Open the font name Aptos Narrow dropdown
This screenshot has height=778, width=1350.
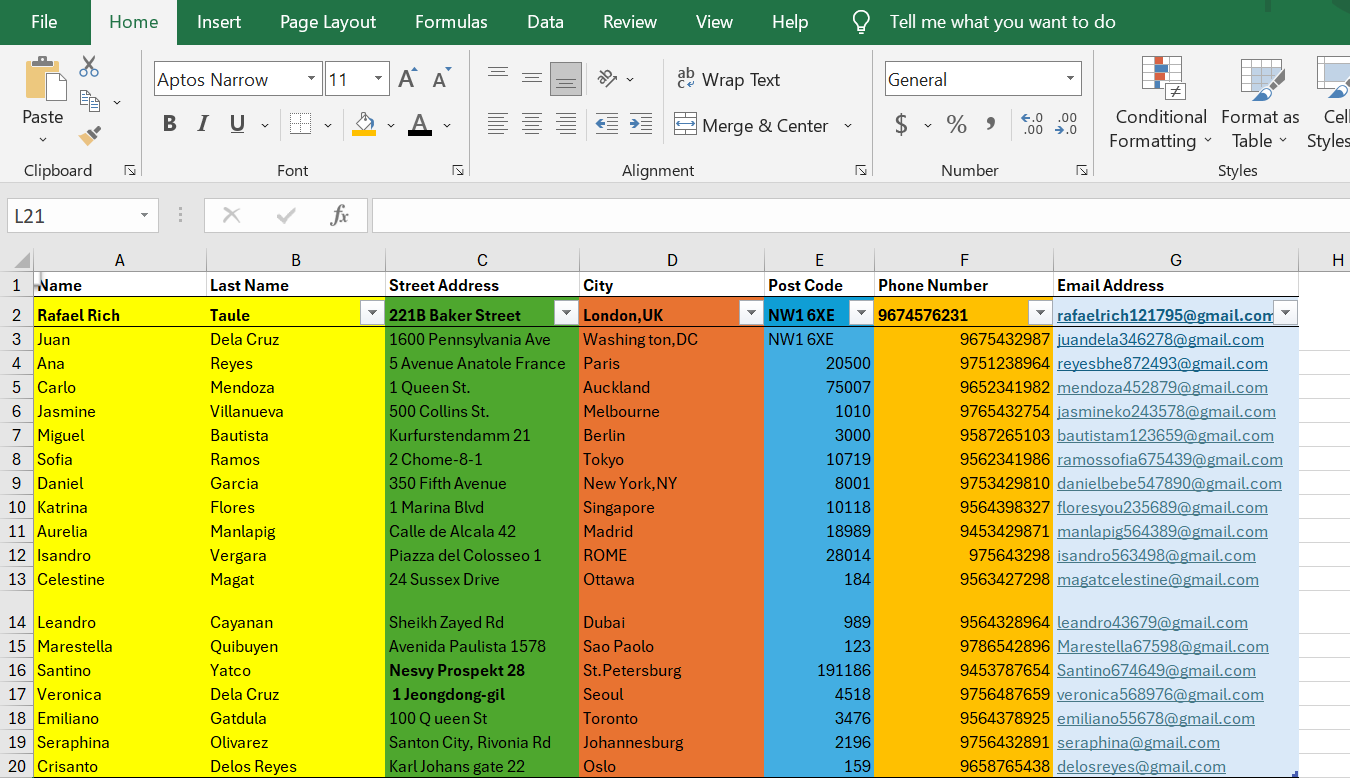coord(311,79)
